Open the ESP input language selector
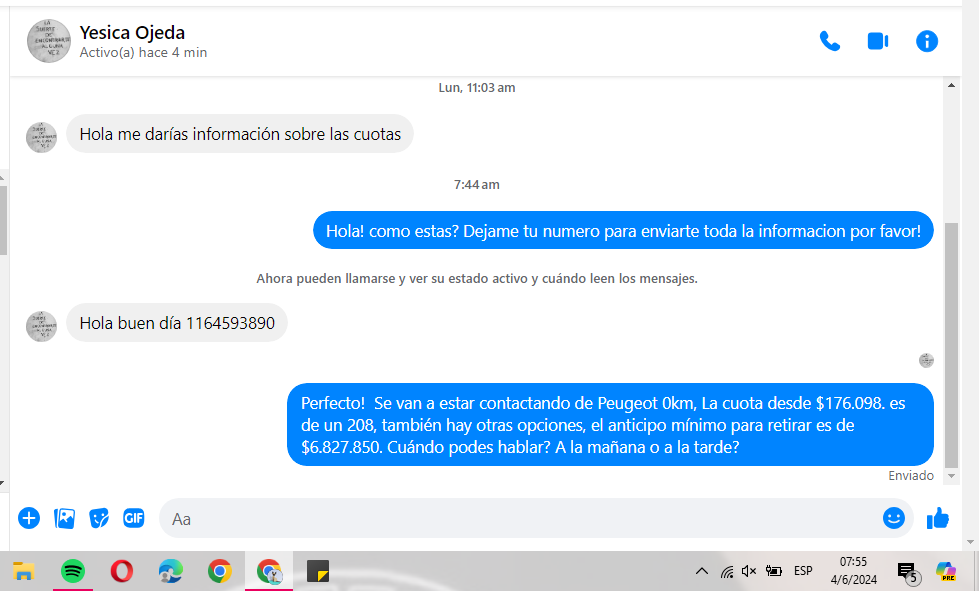This screenshot has width=979, height=591. (803, 571)
